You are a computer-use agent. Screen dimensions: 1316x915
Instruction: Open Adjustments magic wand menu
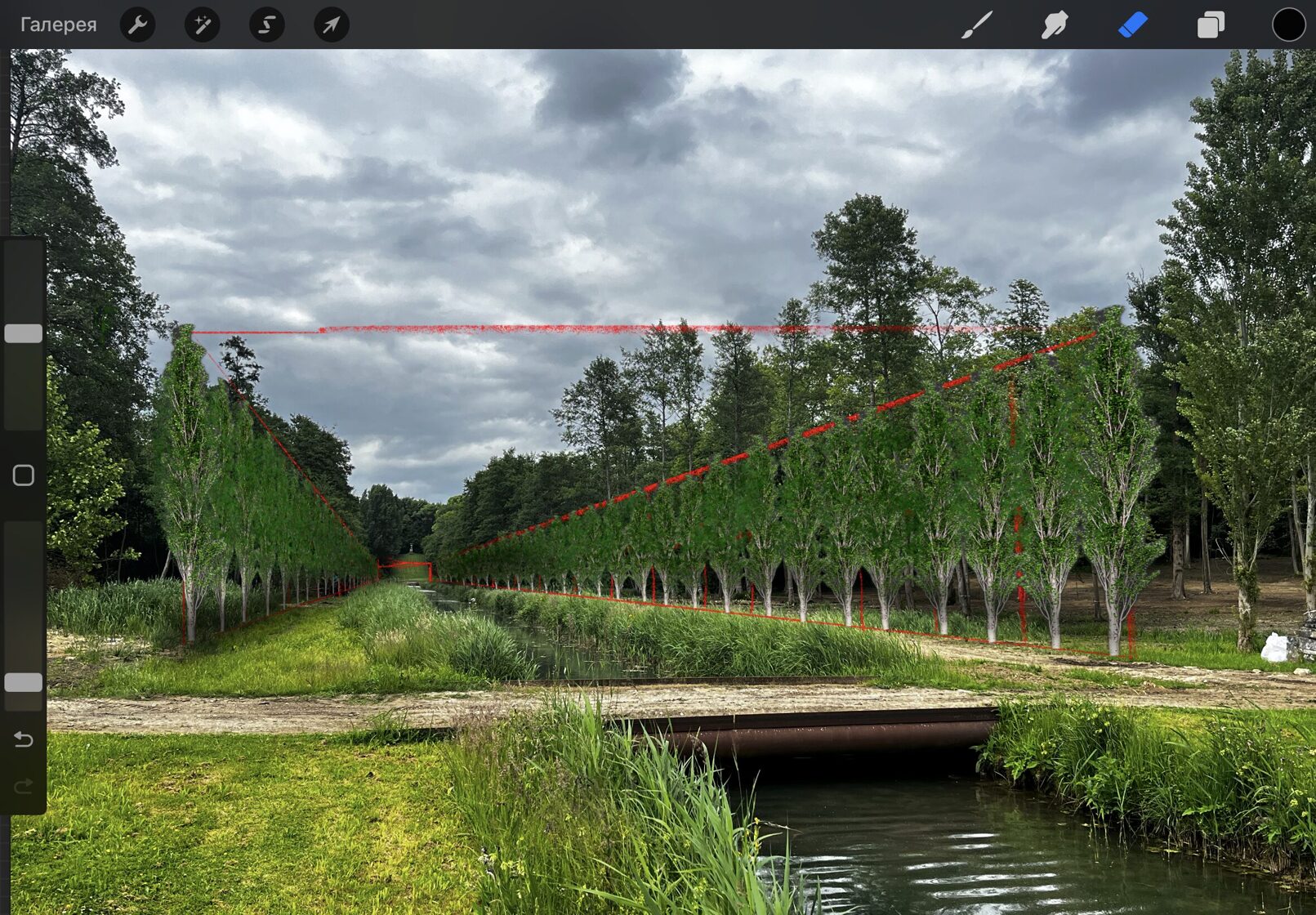(x=202, y=25)
